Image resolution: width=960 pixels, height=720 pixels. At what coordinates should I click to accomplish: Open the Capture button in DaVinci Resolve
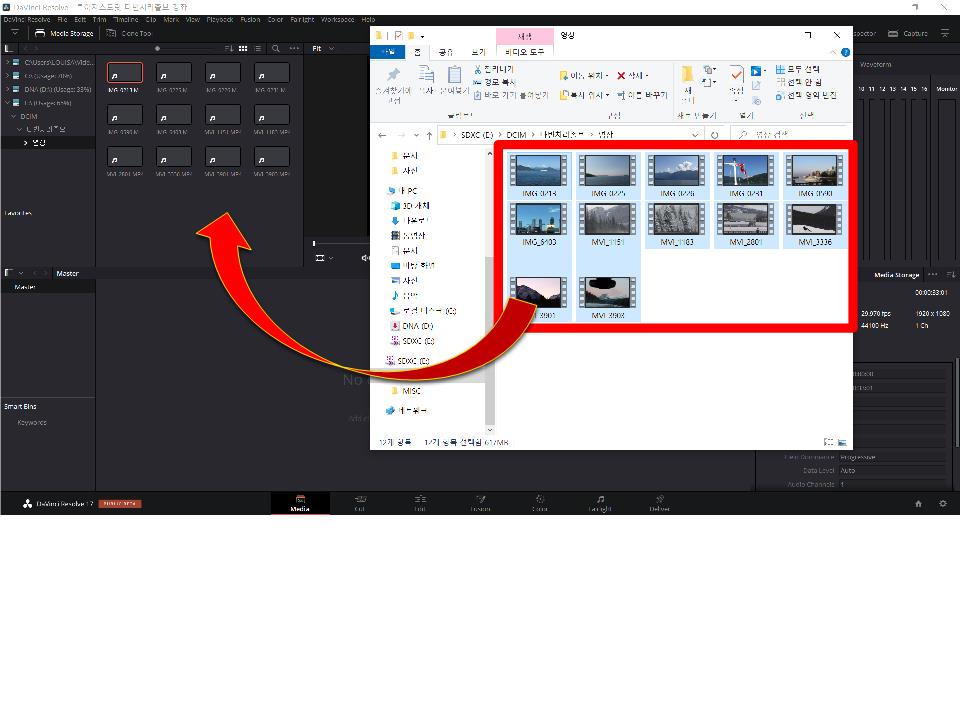(x=908, y=33)
